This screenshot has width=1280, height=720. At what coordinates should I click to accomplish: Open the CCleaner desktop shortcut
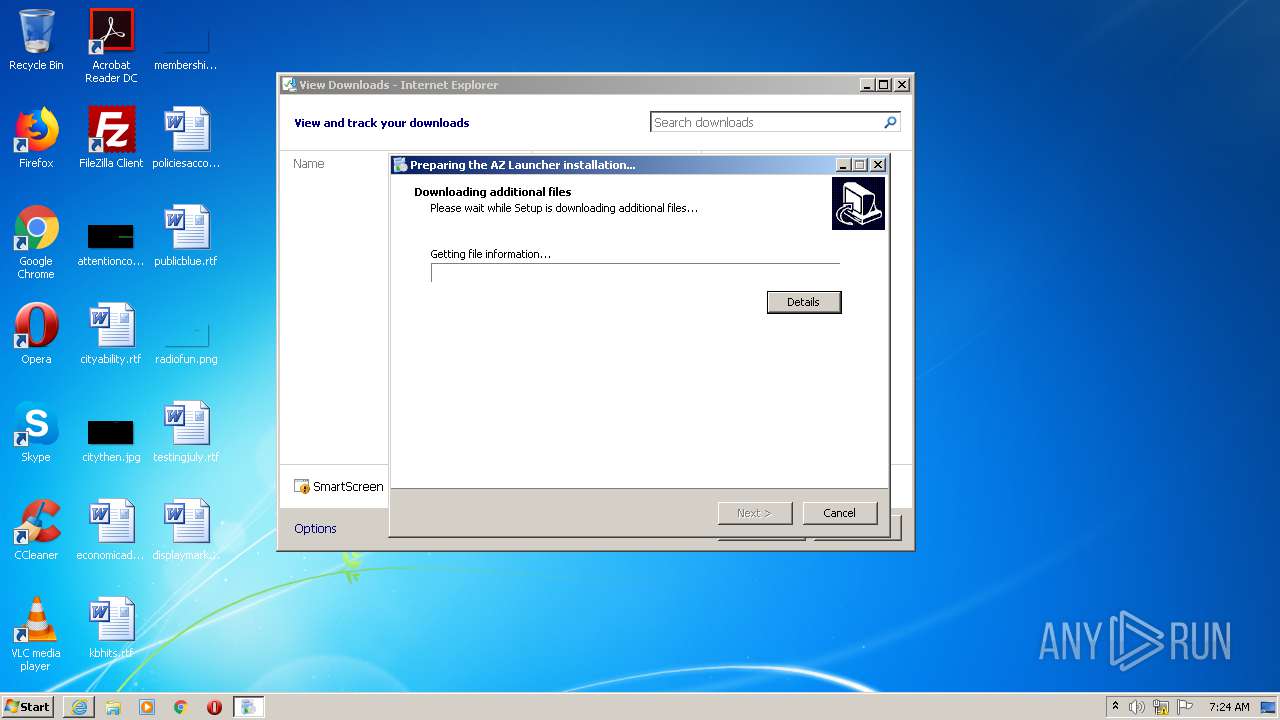[36, 530]
